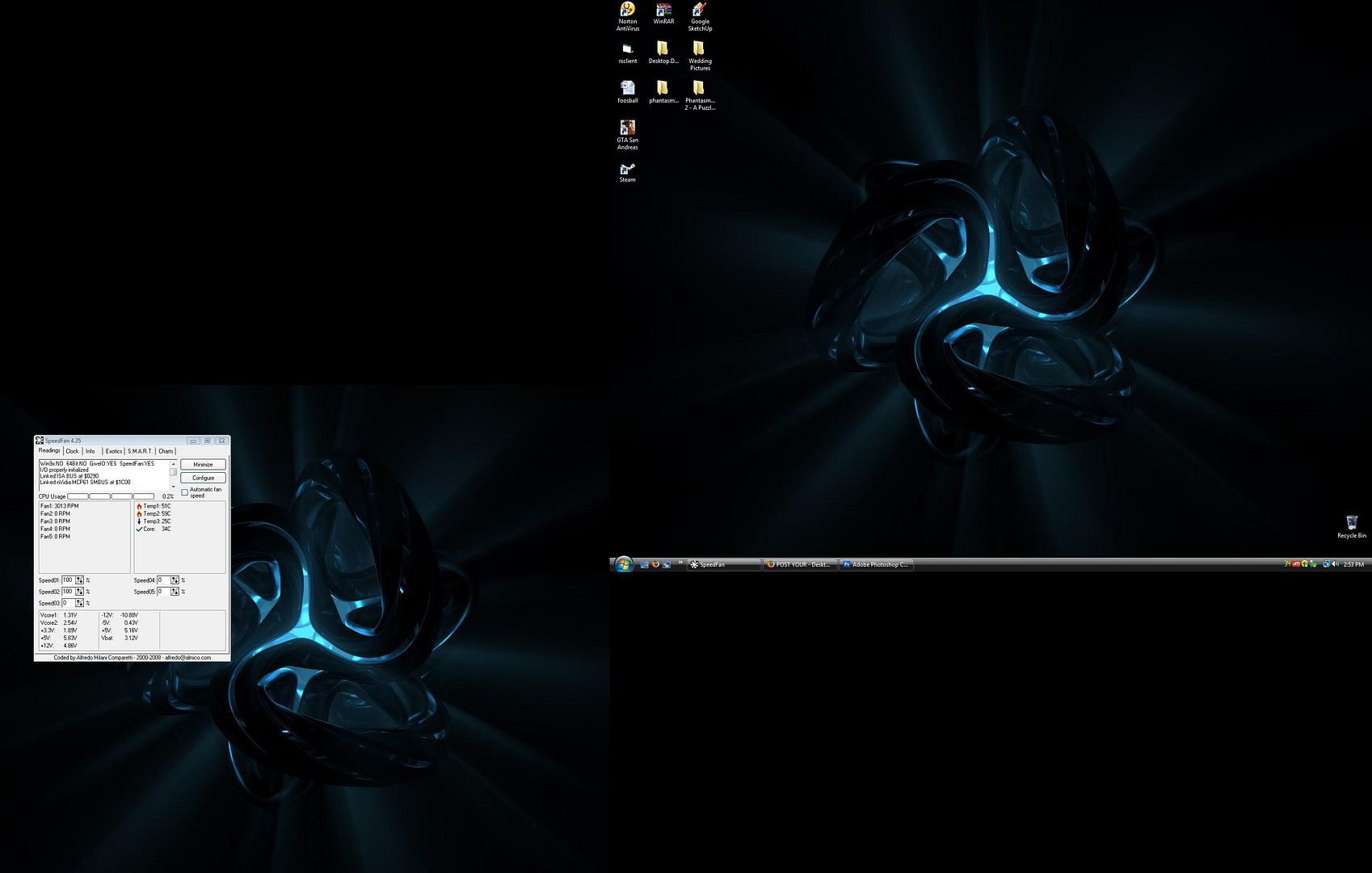Select the Google SketchUp desktop shortcut
Image resolution: width=1372 pixels, height=873 pixels.
pos(700,17)
